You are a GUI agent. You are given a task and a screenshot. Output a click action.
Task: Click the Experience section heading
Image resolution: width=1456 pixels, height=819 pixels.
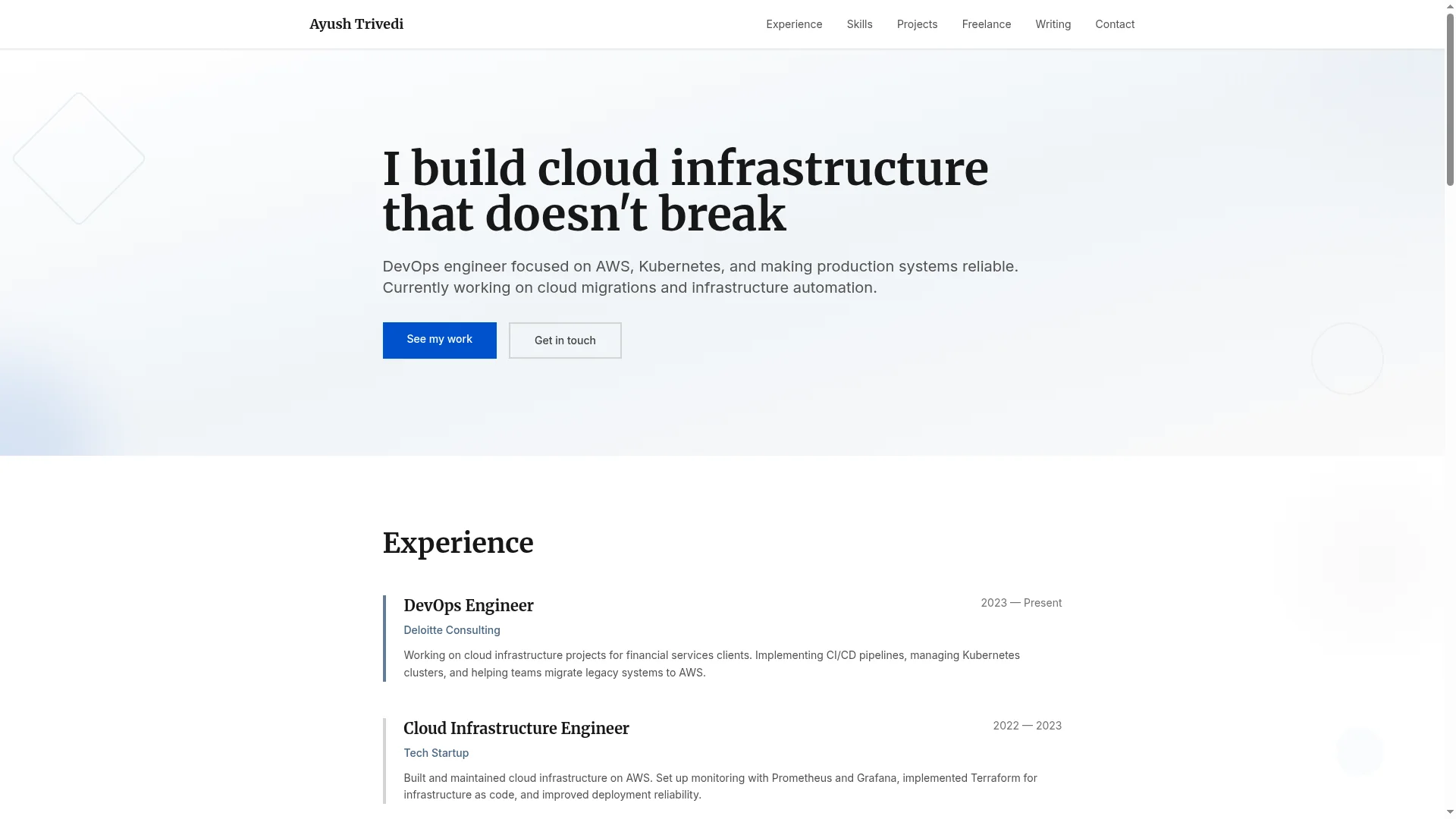[x=458, y=543]
